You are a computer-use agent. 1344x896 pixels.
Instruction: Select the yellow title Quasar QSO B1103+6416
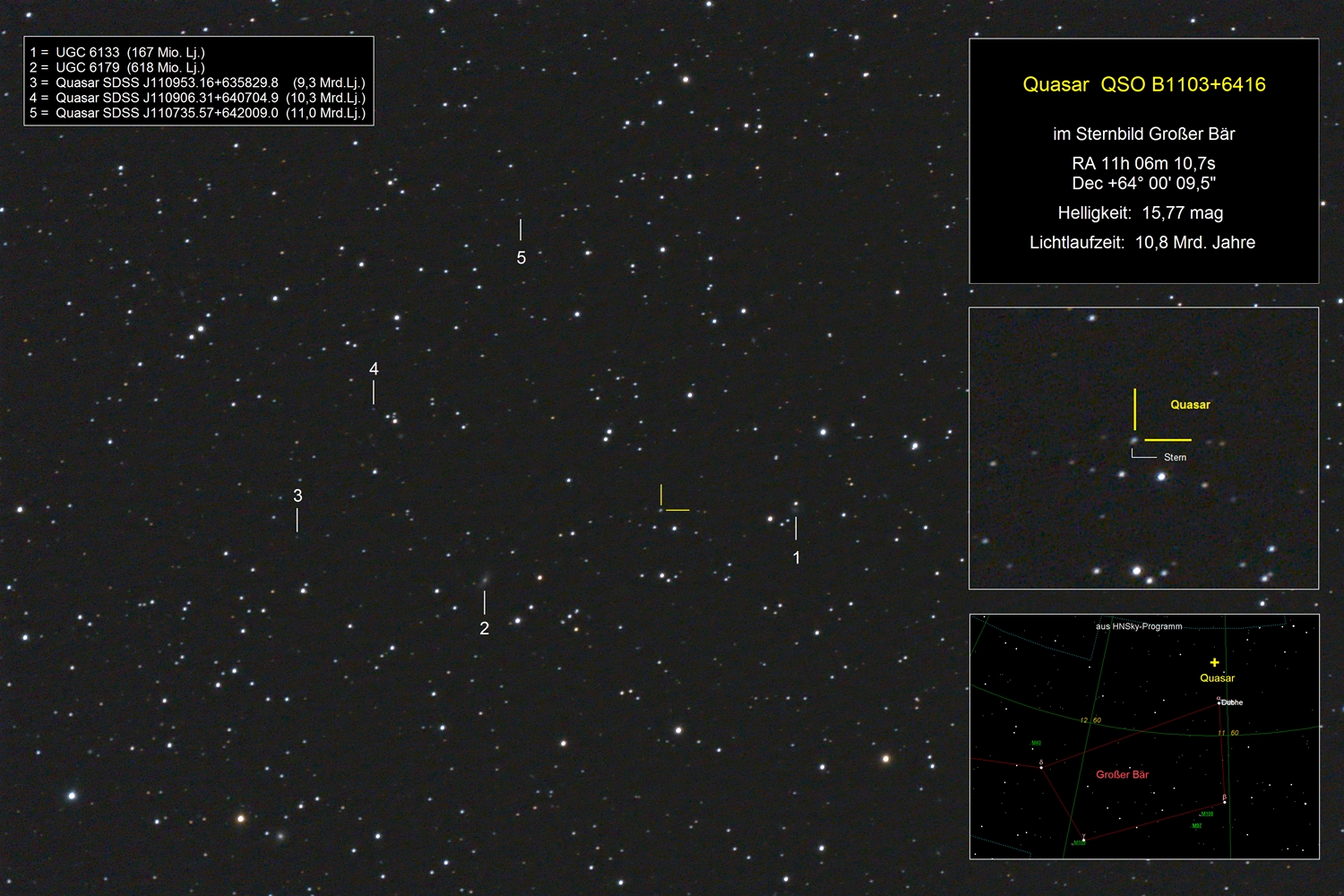click(1144, 85)
